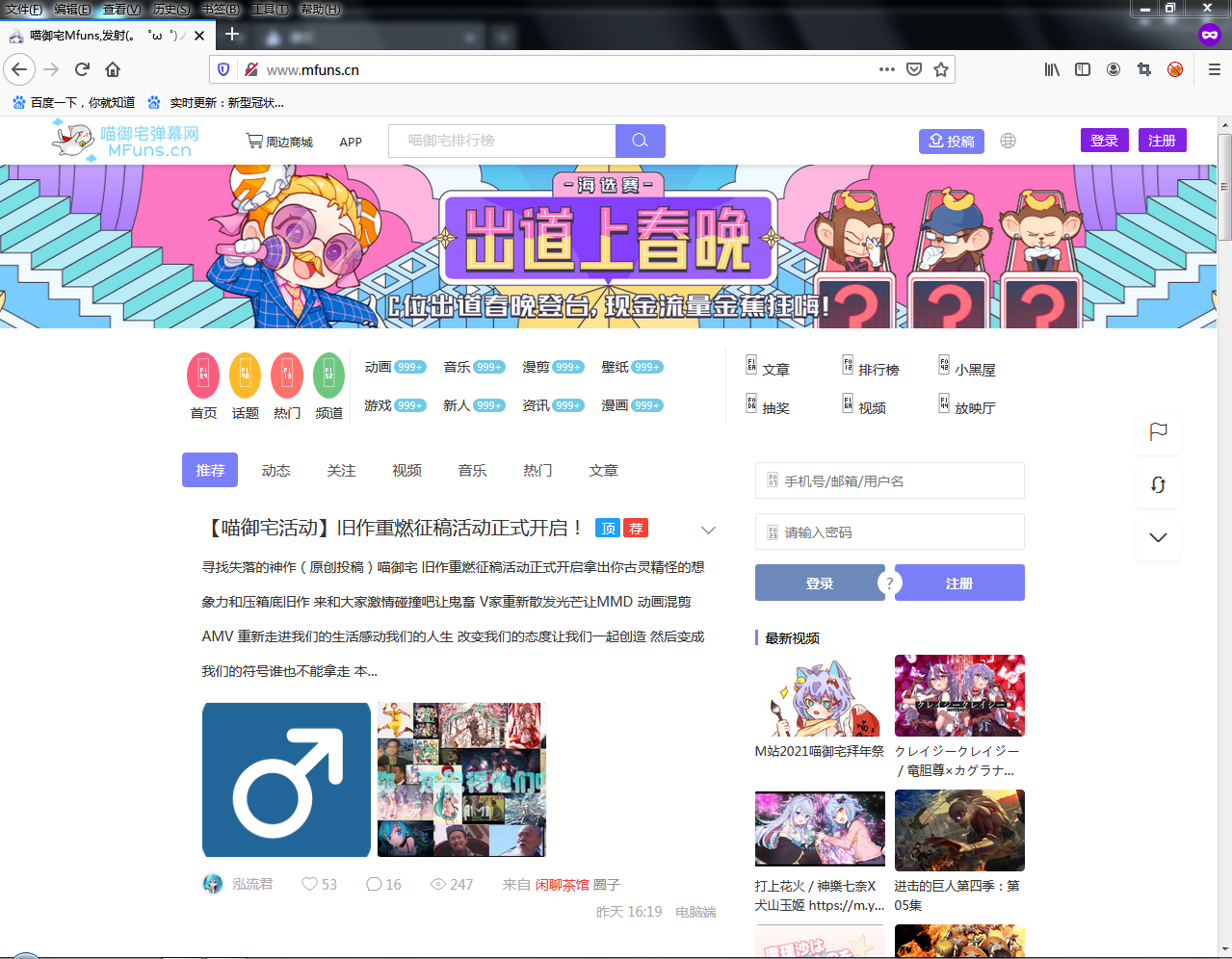Click the purple 登录 button in header

pos(1104,141)
